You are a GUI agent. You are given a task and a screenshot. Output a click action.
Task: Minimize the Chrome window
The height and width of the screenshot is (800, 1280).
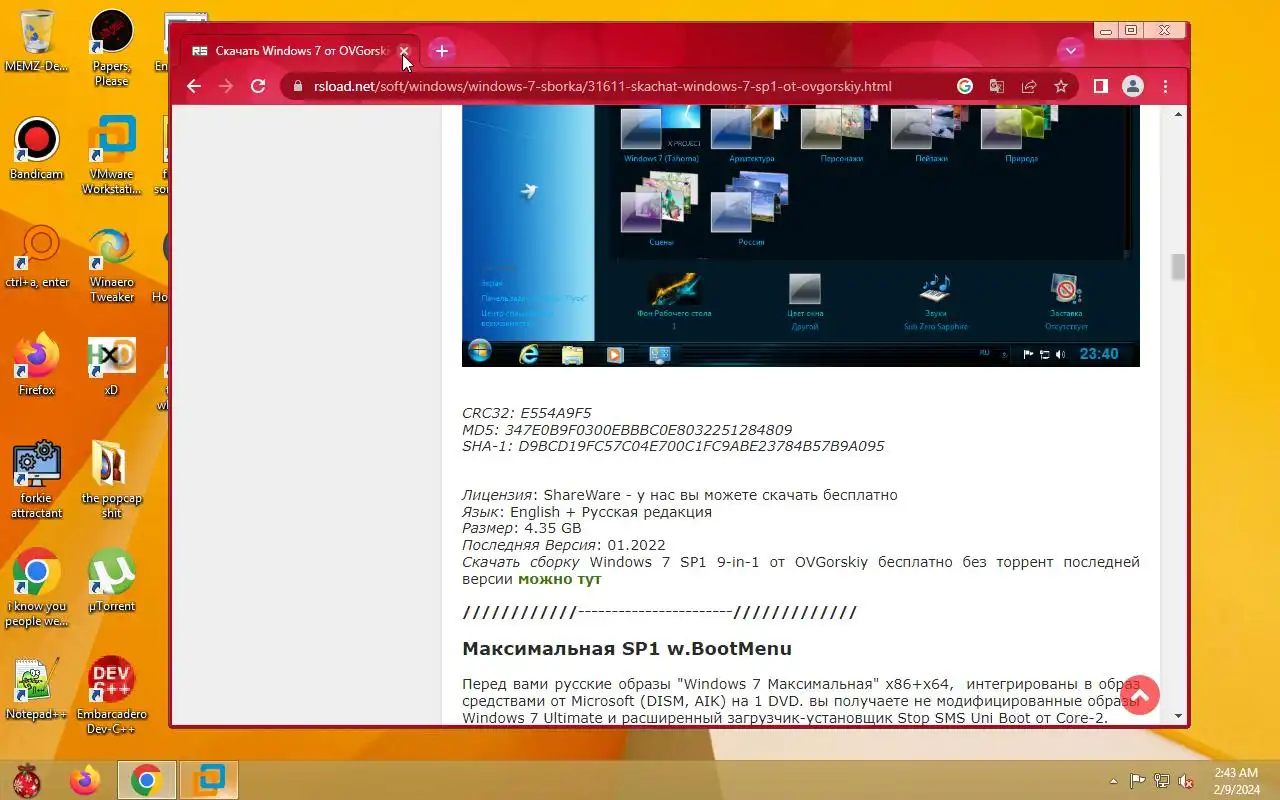[x=1106, y=30]
